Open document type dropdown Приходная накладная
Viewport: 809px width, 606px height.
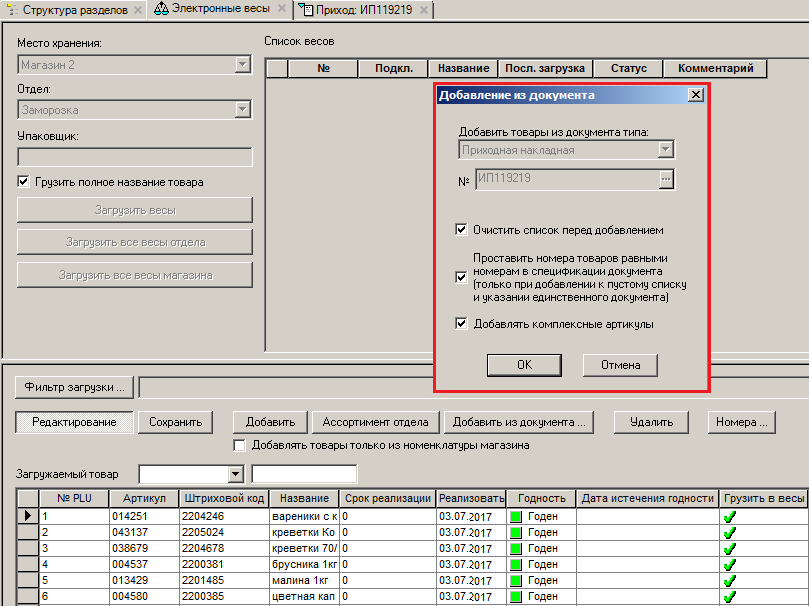[666, 150]
